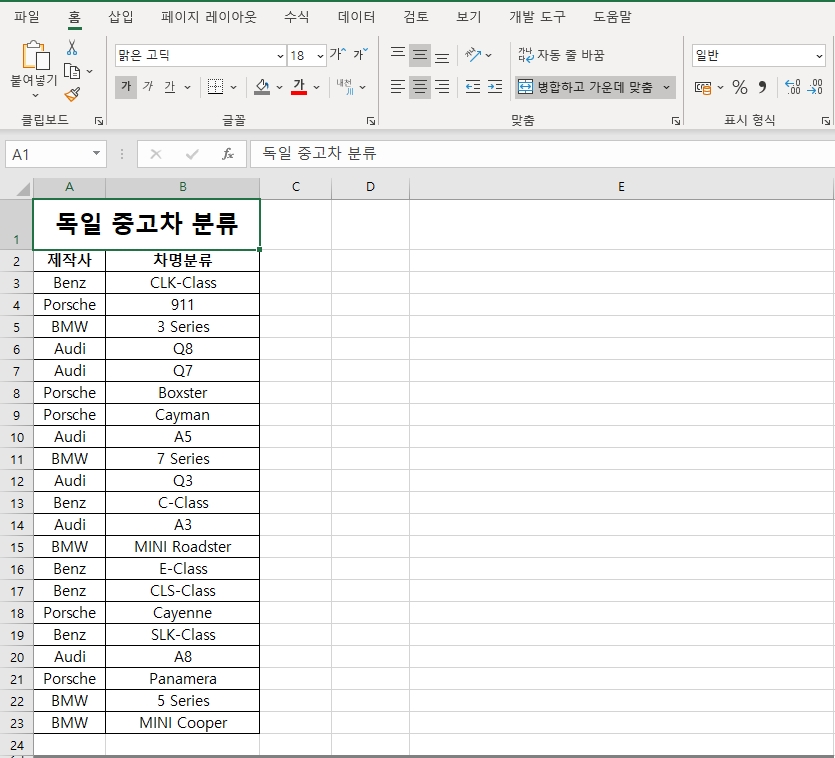This screenshot has height=758, width=835.
Task: Expand the copy options arrow
Action: pos(89,71)
